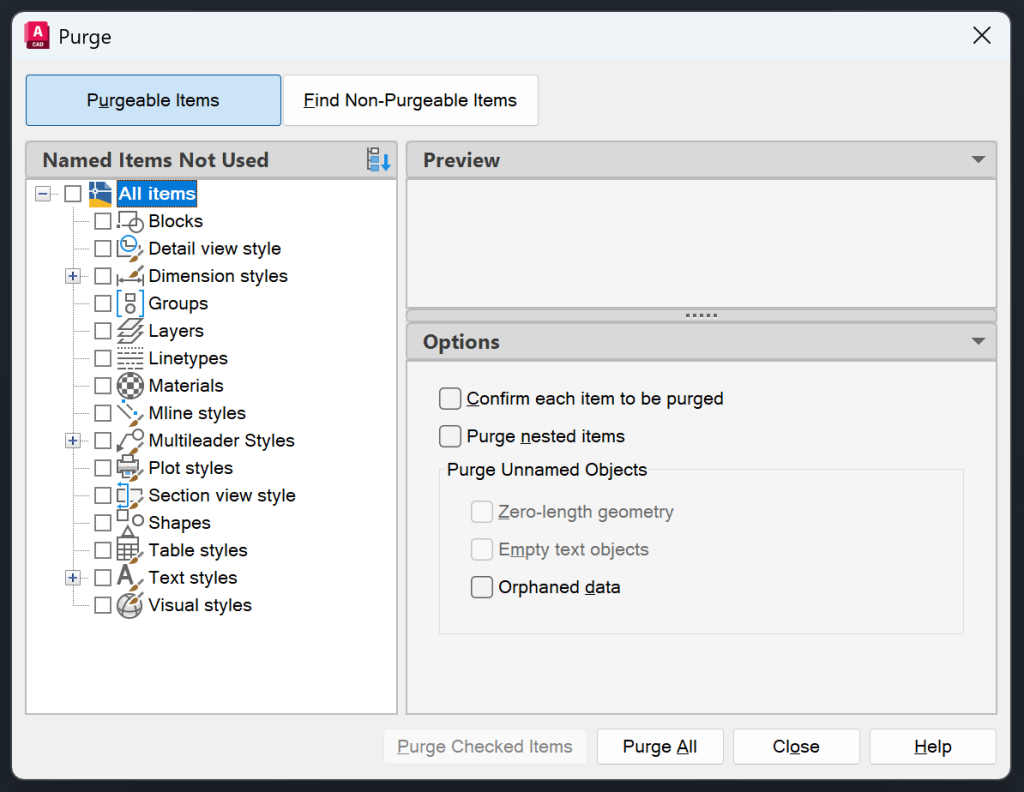
Task: Open the Help page
Action: (x=932, y=746)
